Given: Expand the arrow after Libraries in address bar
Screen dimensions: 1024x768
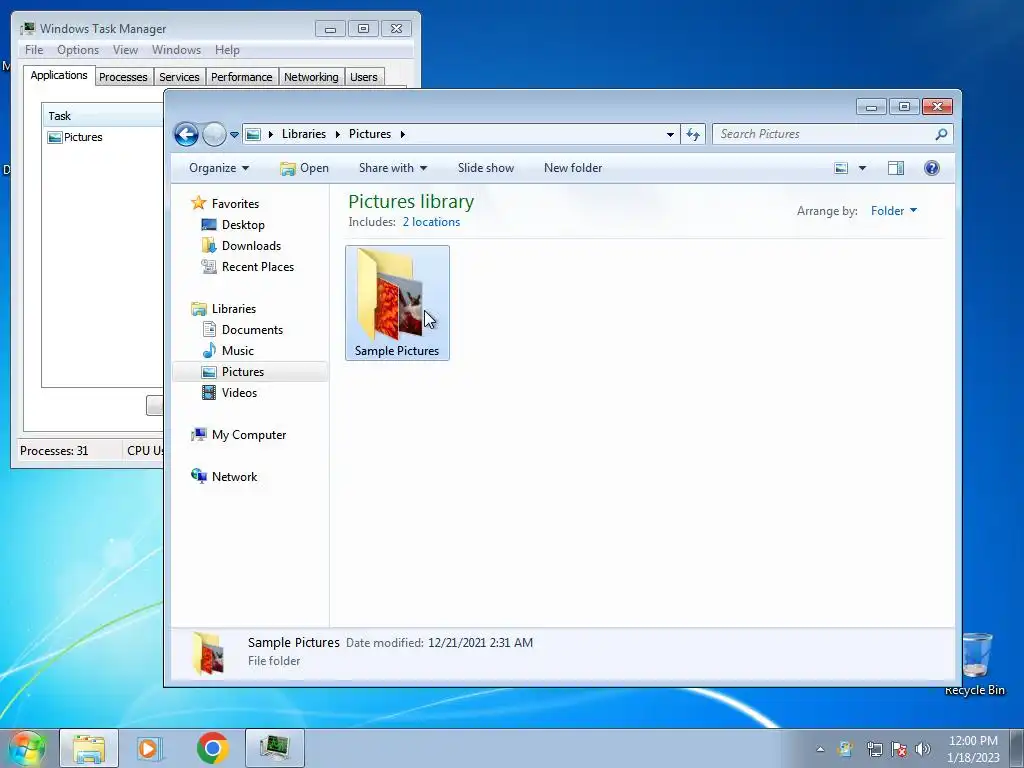Looking at the screenshot, I should click(337, 135).
